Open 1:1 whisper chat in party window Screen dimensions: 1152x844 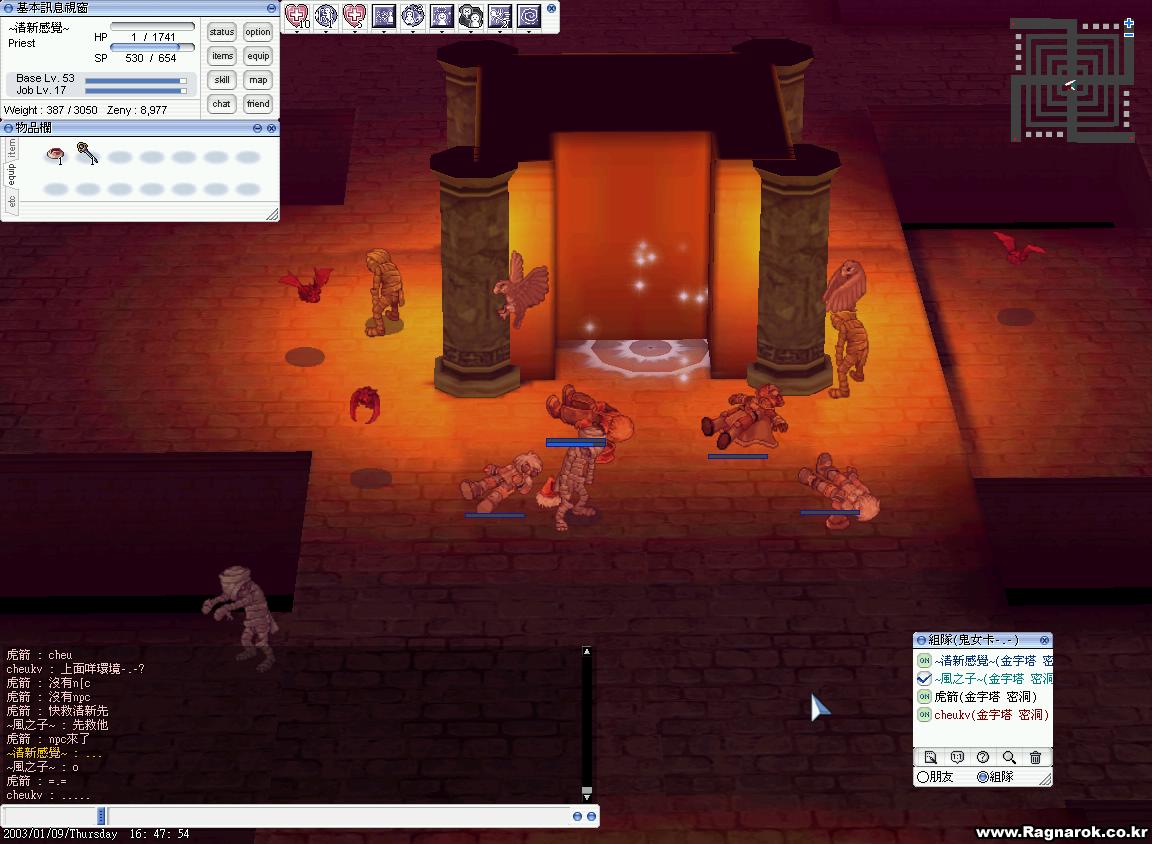click(x=957, y=757)
